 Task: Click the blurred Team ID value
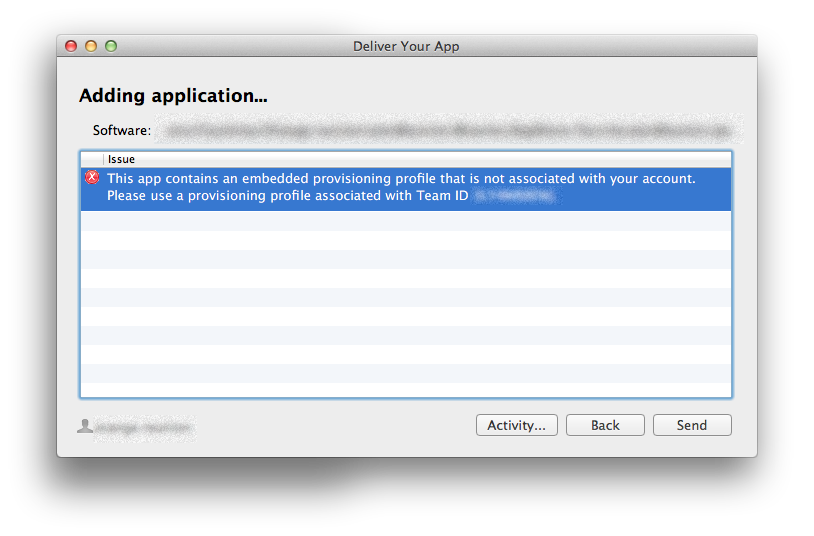[x=517, y=196]
